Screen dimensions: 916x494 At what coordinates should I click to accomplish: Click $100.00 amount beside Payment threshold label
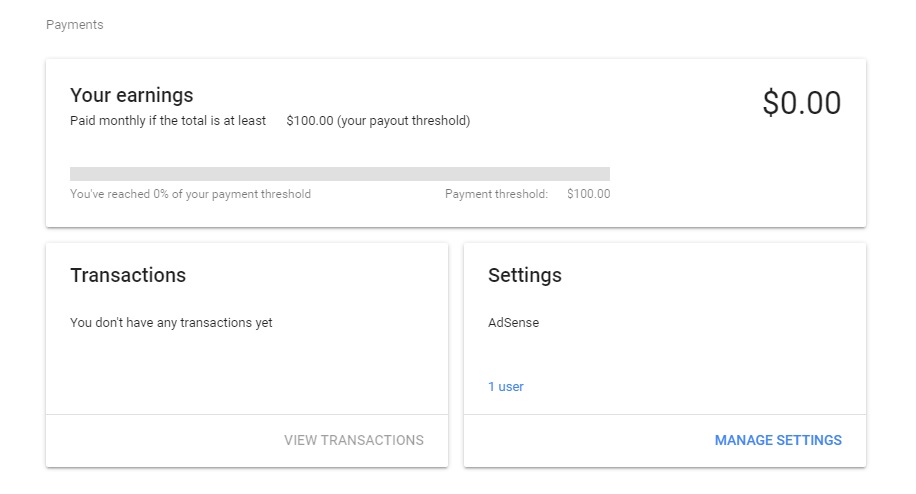pos(588,194)
